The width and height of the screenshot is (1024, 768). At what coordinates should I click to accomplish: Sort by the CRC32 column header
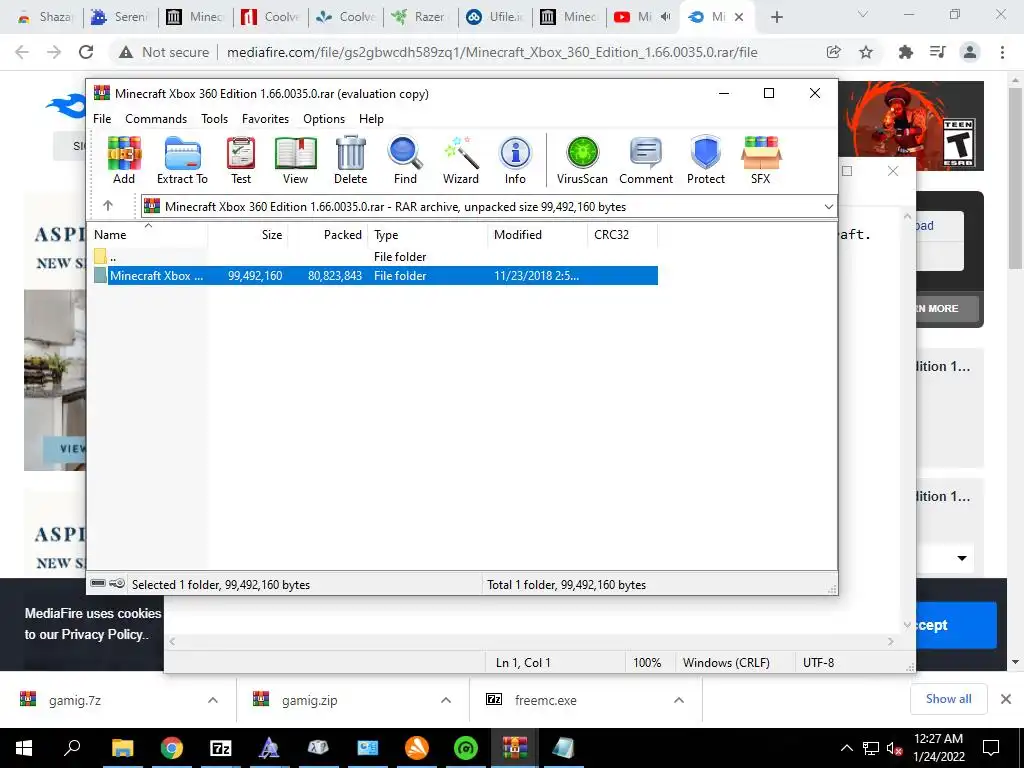pyautogui.click(x=622, y=234)
